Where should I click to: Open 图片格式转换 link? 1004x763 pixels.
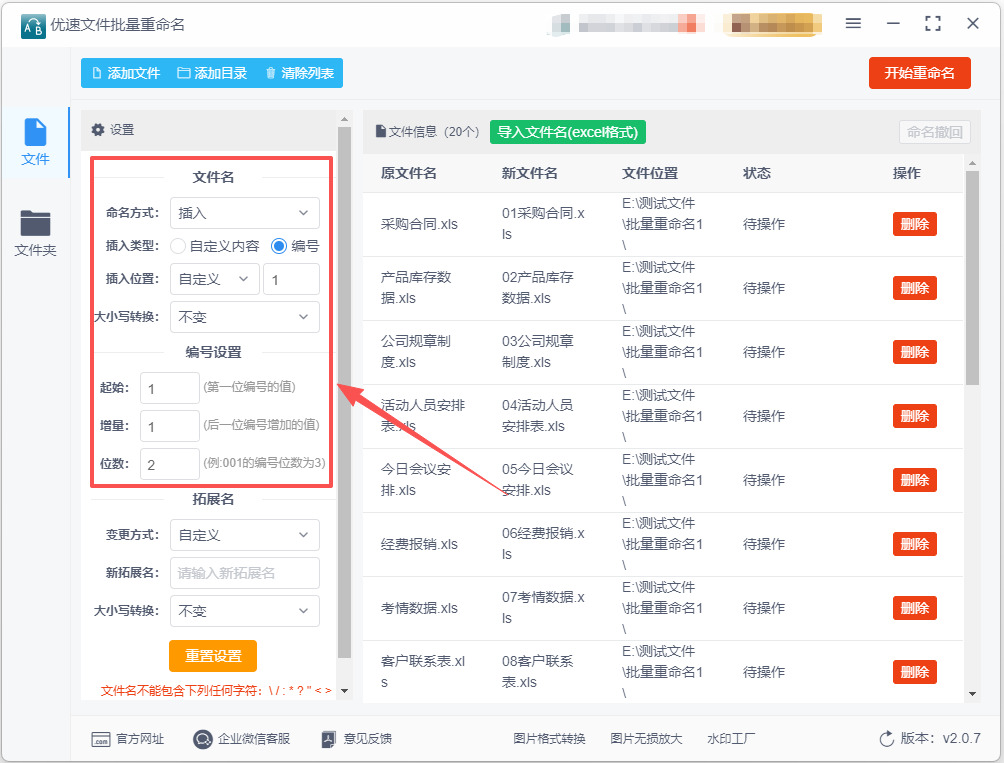point(549,739)
